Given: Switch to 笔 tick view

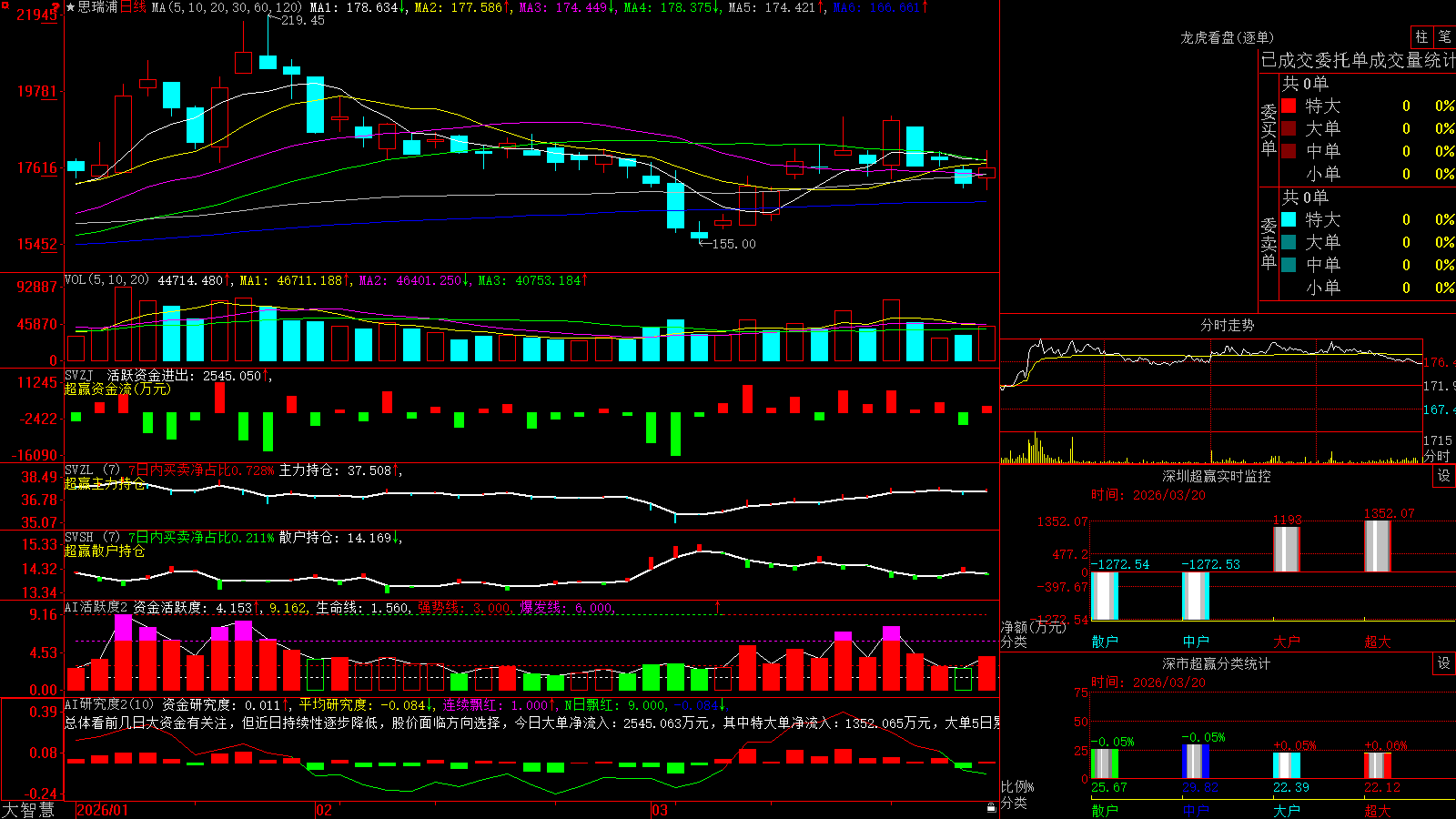Looking at the screenshot, I should (1444, 36).
